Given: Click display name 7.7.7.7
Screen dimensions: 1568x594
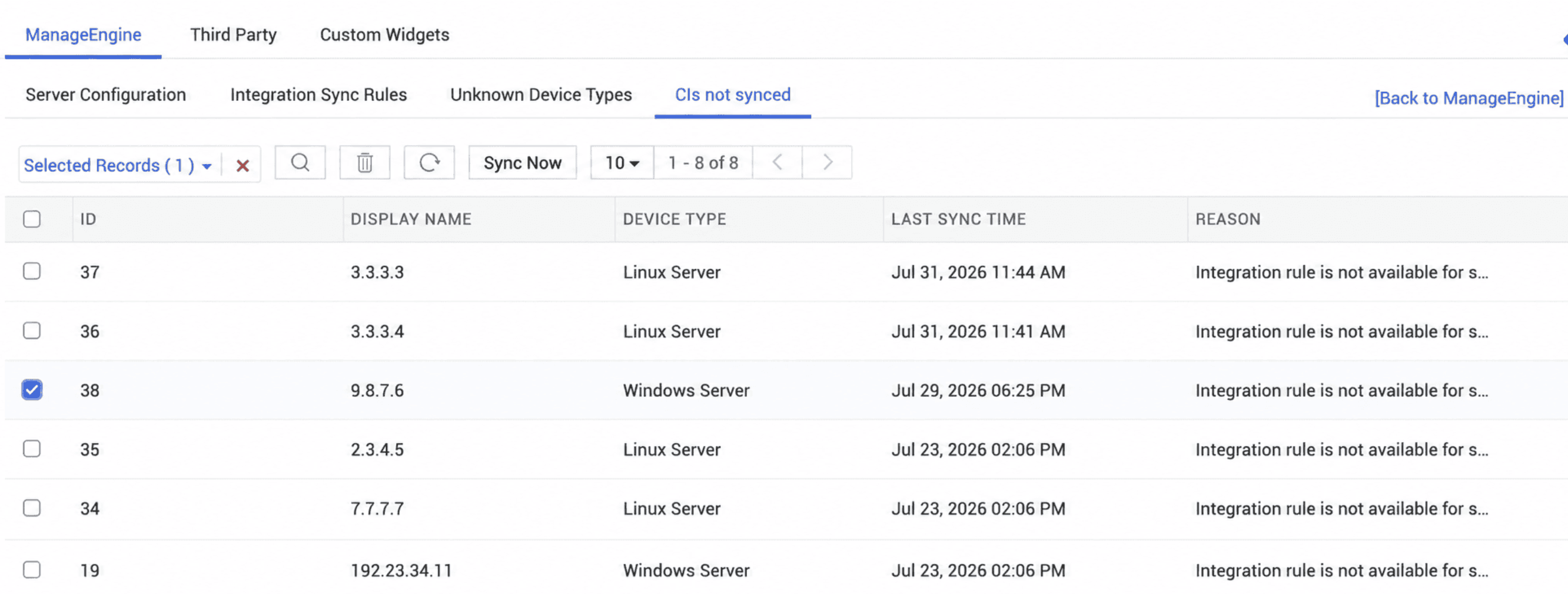Looking at the screenshot, I should pos(377,509).
